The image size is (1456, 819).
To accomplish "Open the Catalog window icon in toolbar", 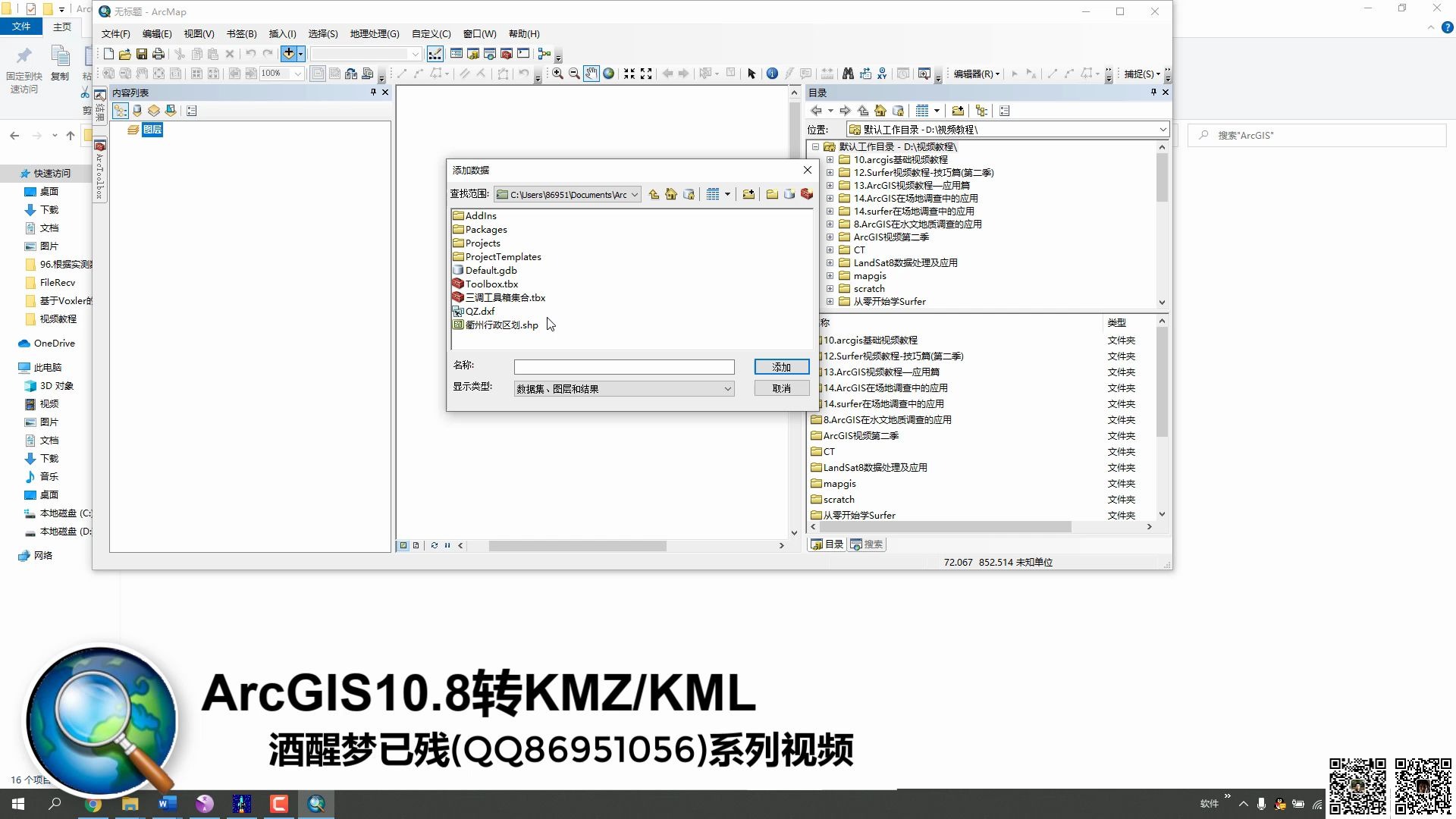I will tap(473, 54).
